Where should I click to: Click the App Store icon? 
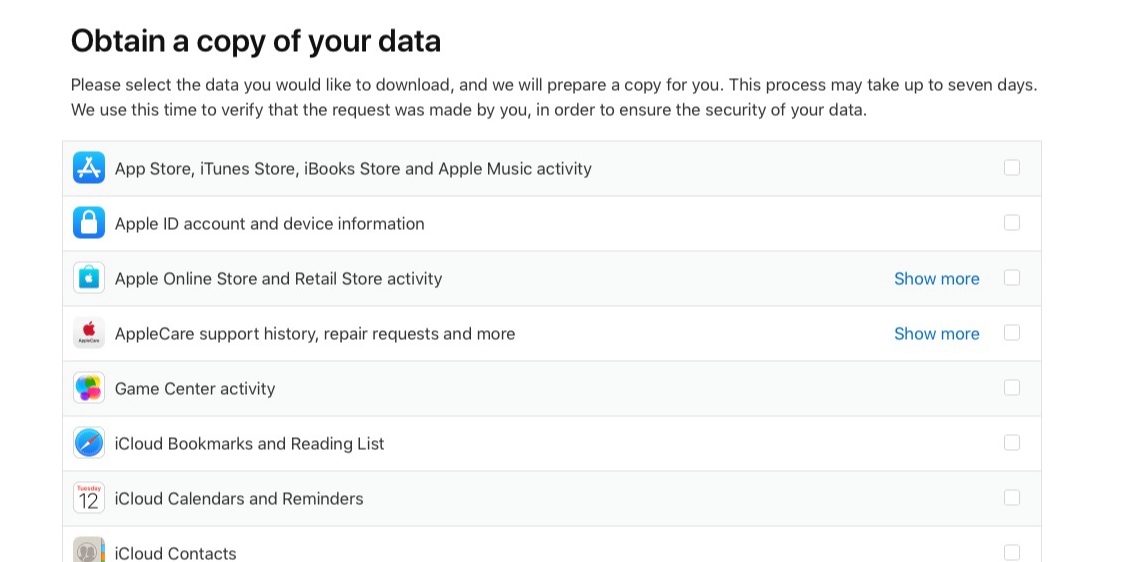click(89, 168)
